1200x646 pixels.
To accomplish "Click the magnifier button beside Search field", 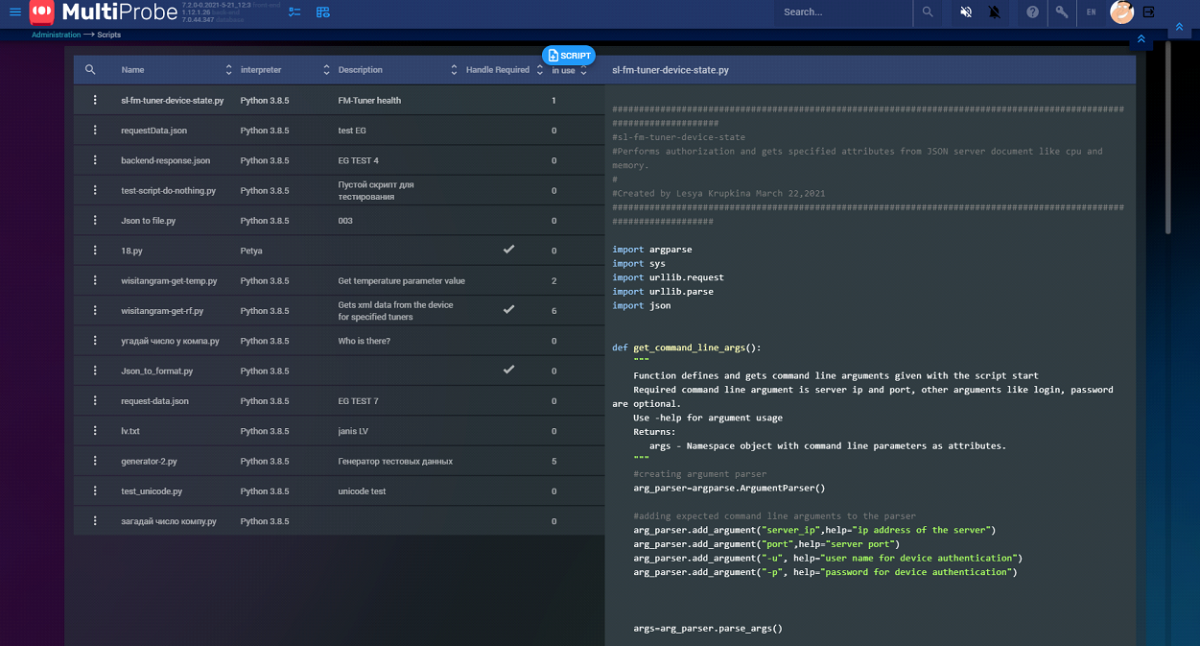I will [928, 12].
